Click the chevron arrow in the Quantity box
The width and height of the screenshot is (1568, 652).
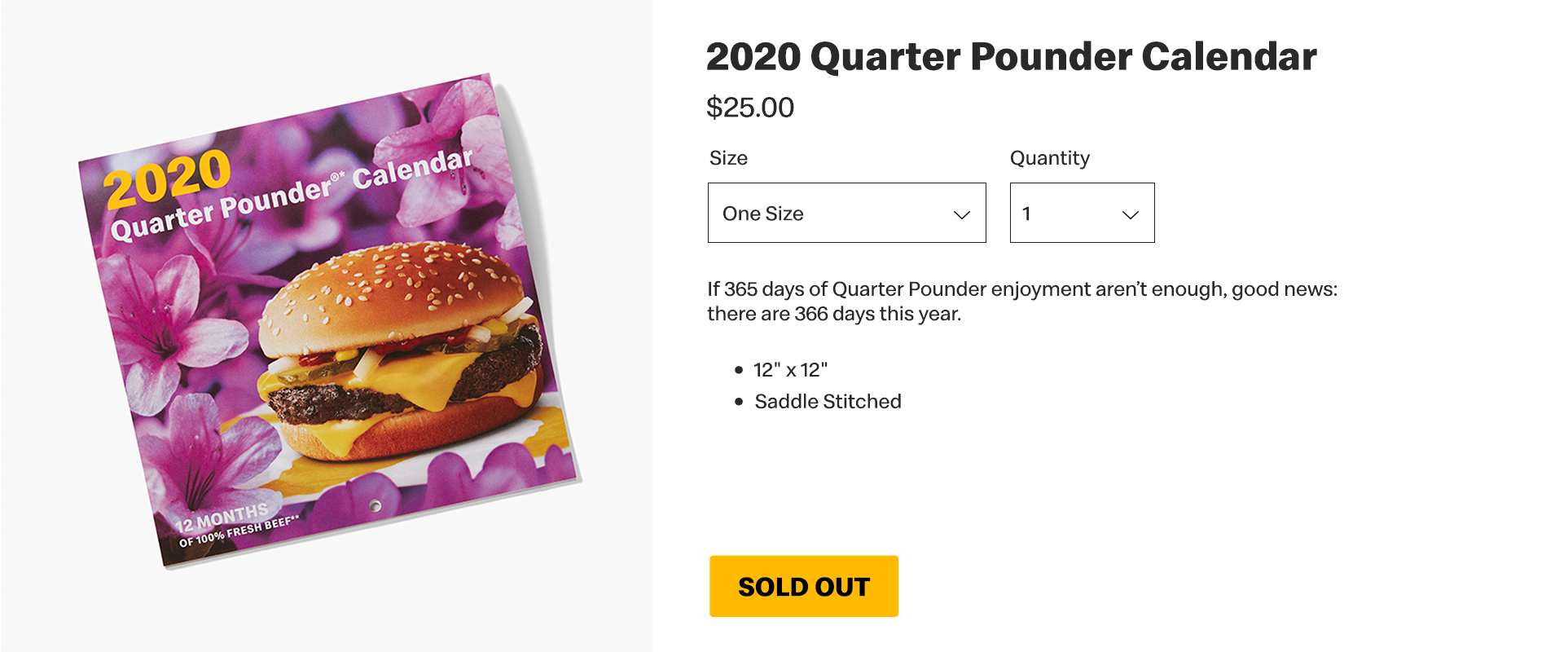click(x=1130, y=215)
